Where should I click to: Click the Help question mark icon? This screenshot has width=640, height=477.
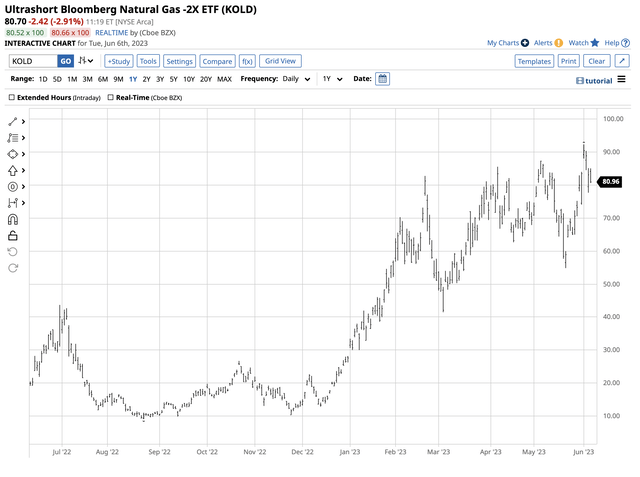click(x=626, y=43)
